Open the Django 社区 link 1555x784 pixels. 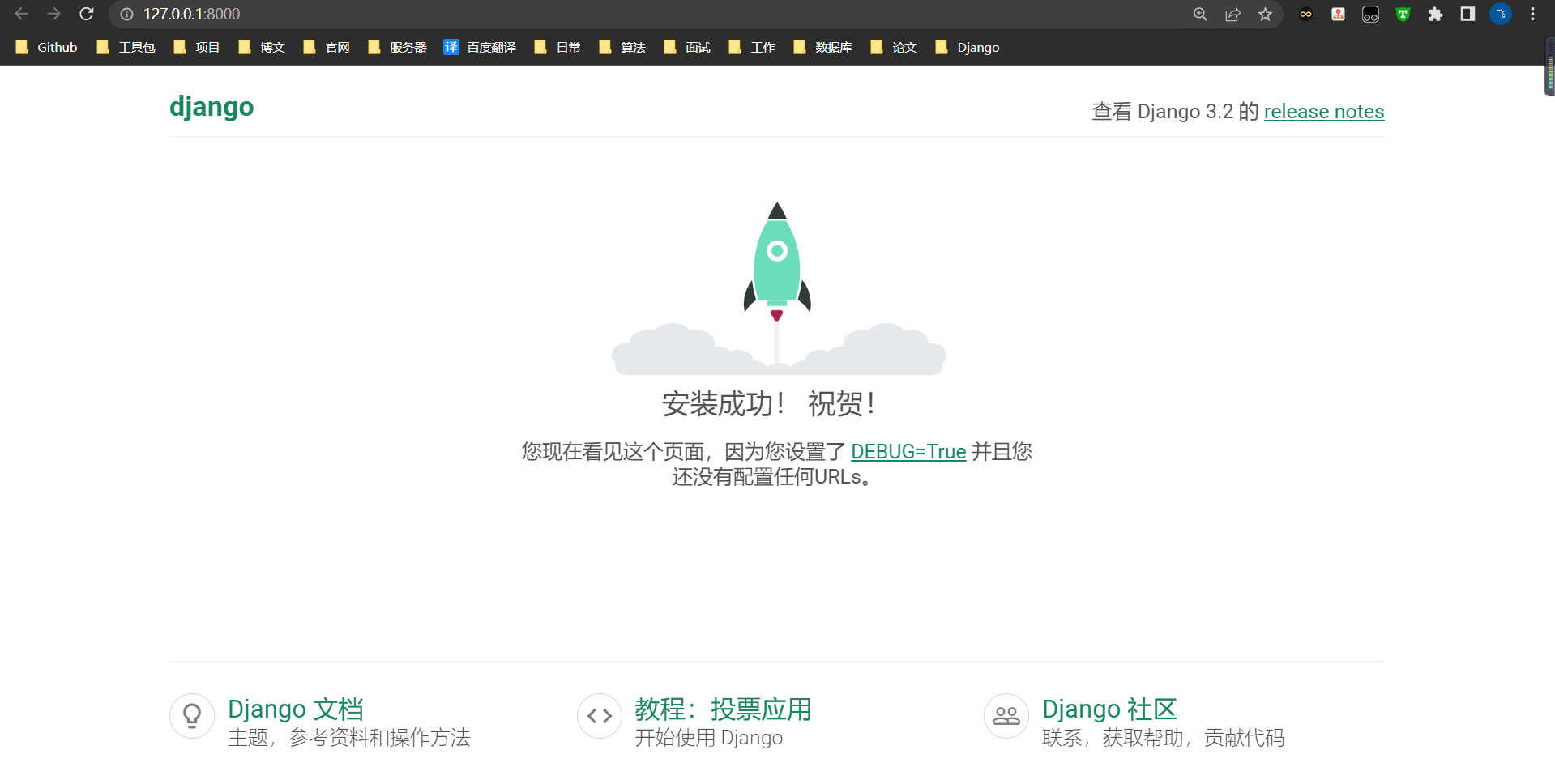click(x=1109, y=709)
